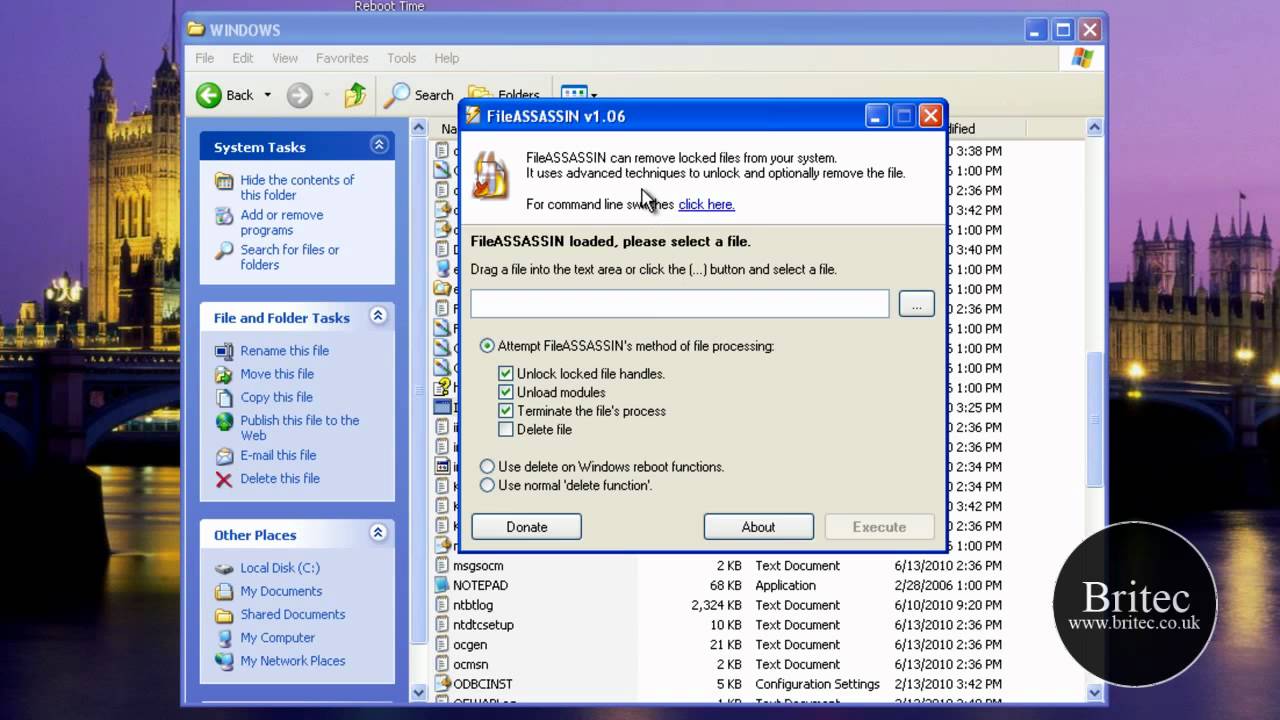The width and height of the screenshot is (1280, 720).
Task: Open the Edit menu
Action: point(243,58)
